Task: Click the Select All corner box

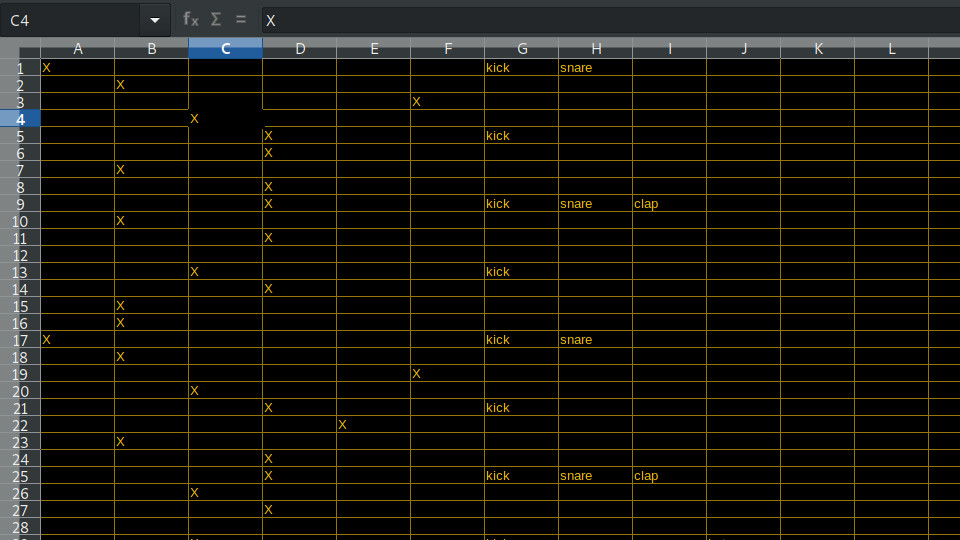Action: 20,49
